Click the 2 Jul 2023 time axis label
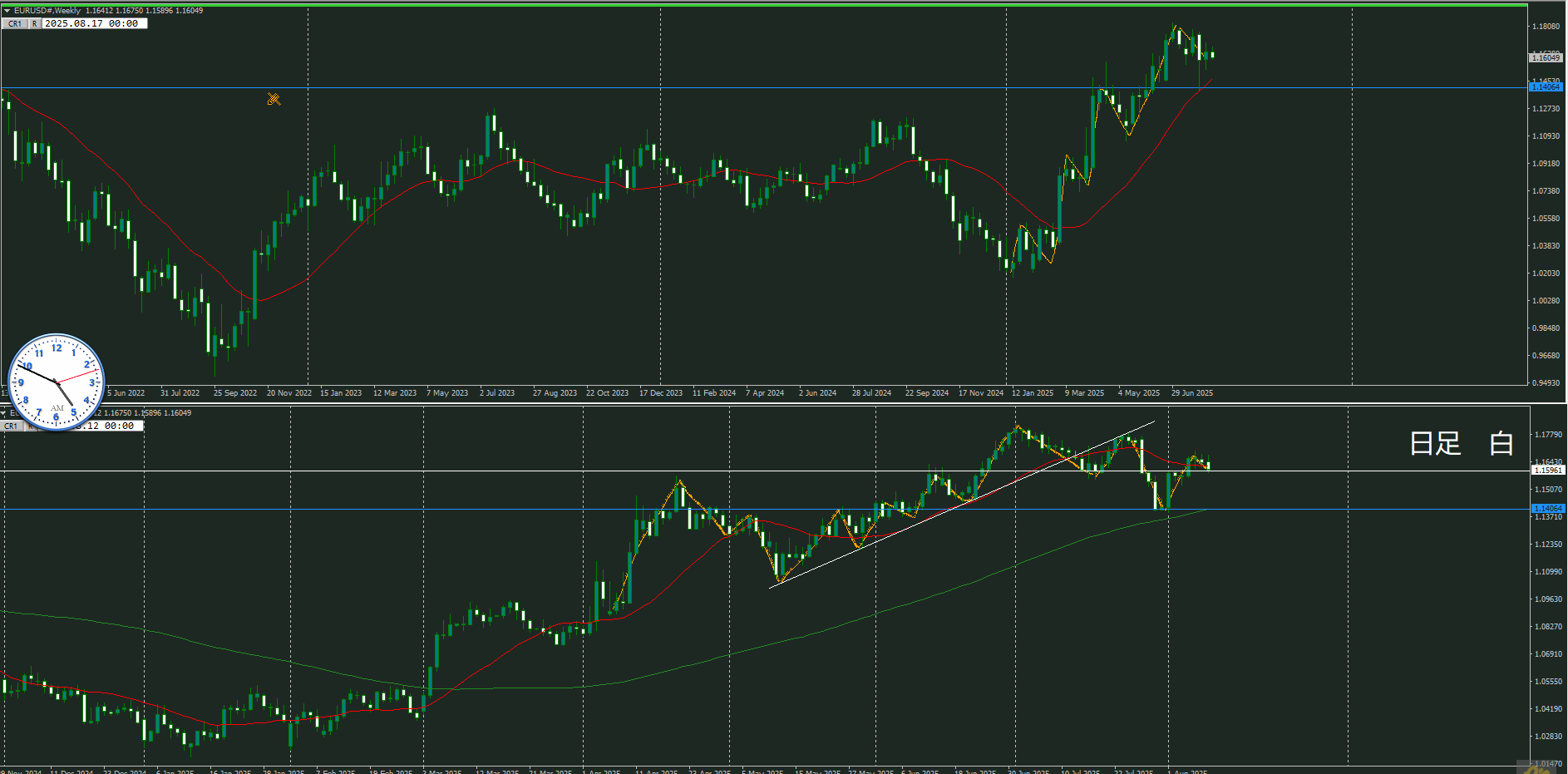Screen dimensions: 1568x774 497,393
